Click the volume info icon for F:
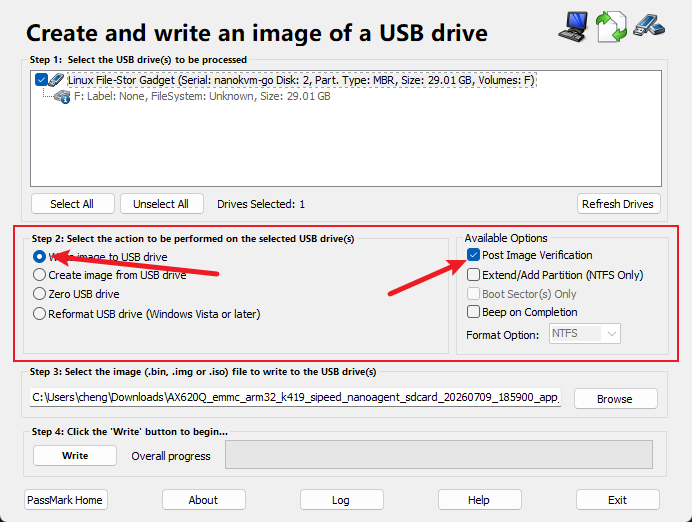 tap(62, 97)
